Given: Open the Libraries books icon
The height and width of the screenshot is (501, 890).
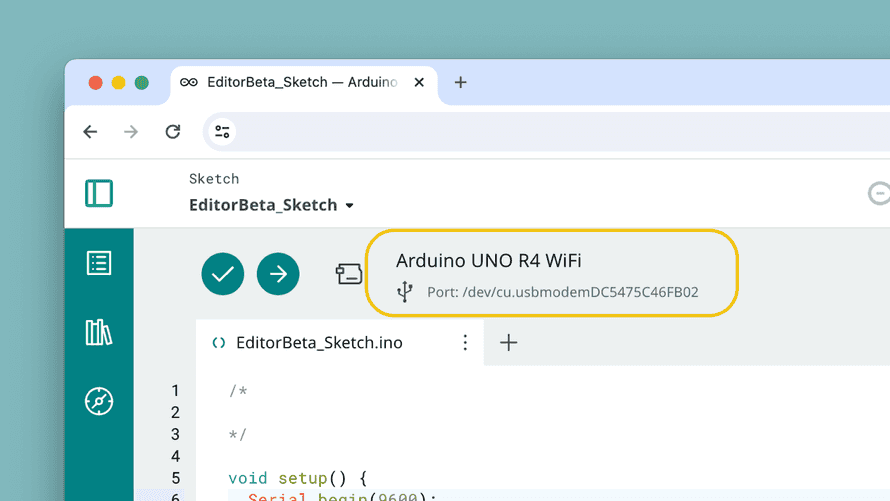Looking at the screenshot, I should point(99,332).
